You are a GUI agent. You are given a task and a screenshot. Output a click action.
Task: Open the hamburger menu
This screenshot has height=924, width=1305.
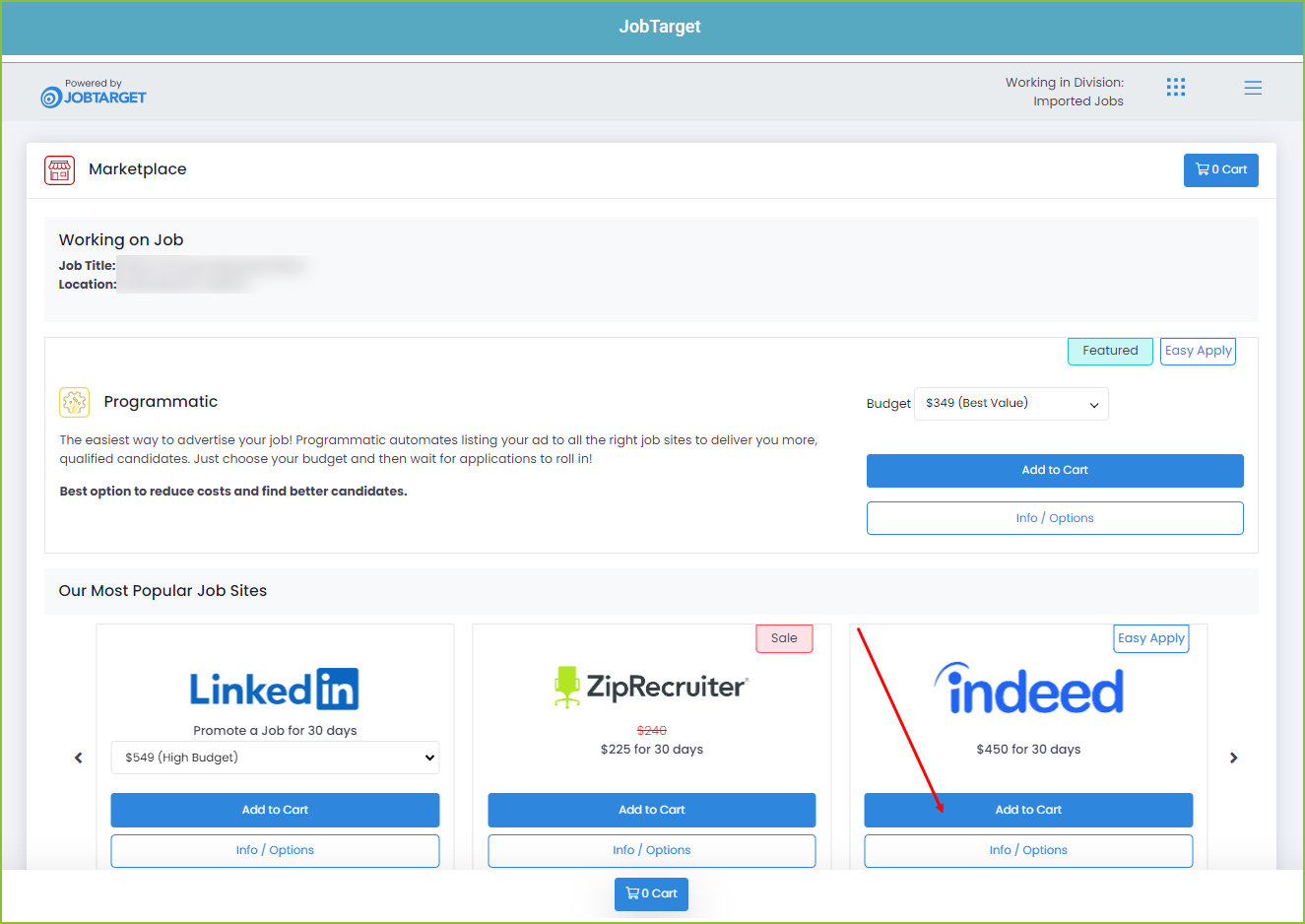[x=1253, y=88]
